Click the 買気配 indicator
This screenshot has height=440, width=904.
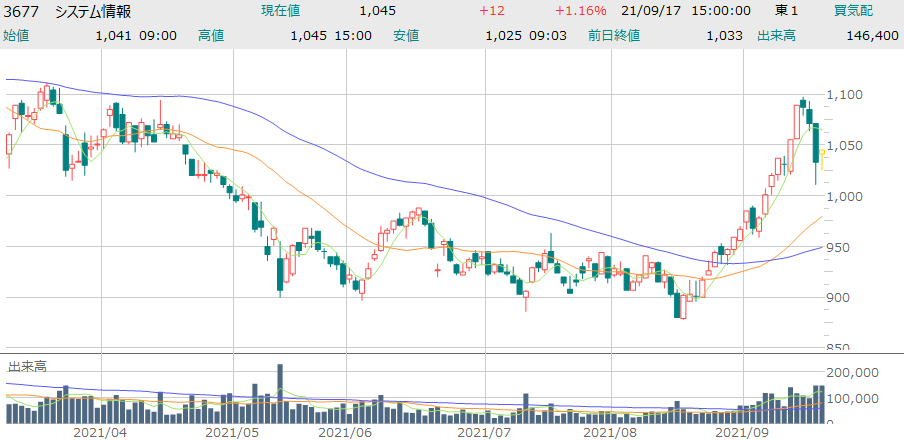[x=853, y=11]
